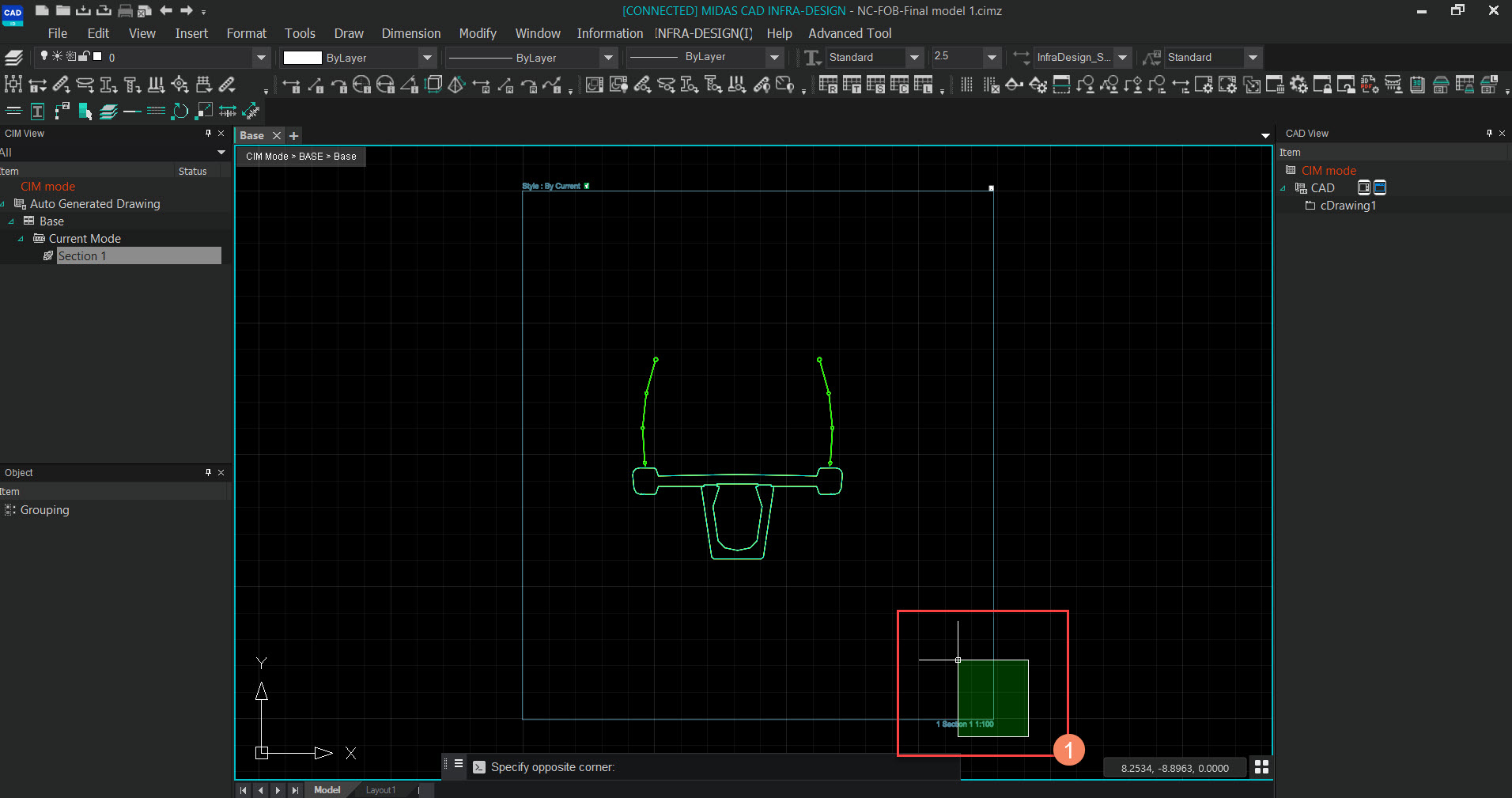Toggle second blue view icon next to CAD
Image resolution: width=1512 pixels, height=798 pixels.
1380,187
